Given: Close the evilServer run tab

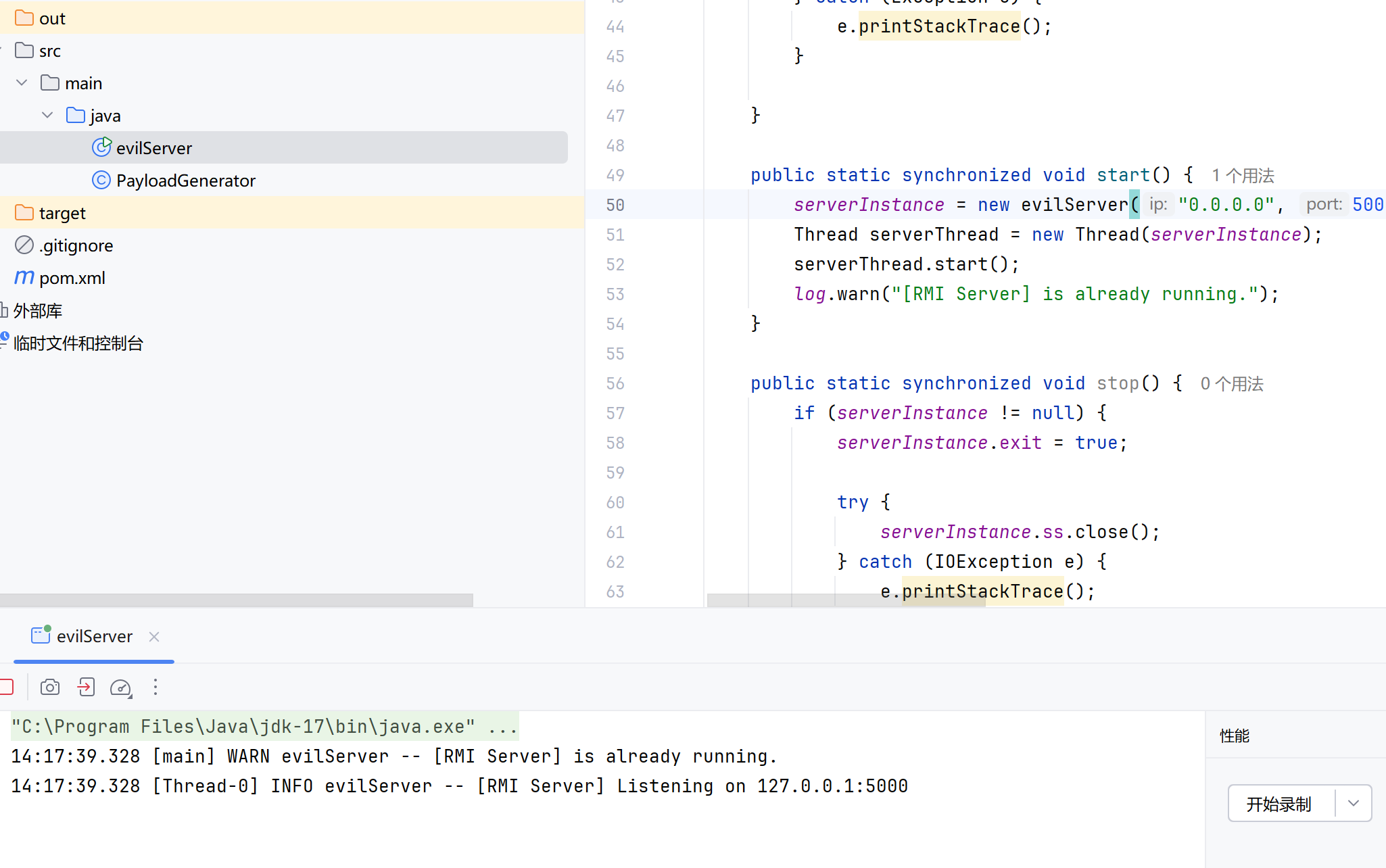Looking at the screenshot, I should (x=154, y=637).
